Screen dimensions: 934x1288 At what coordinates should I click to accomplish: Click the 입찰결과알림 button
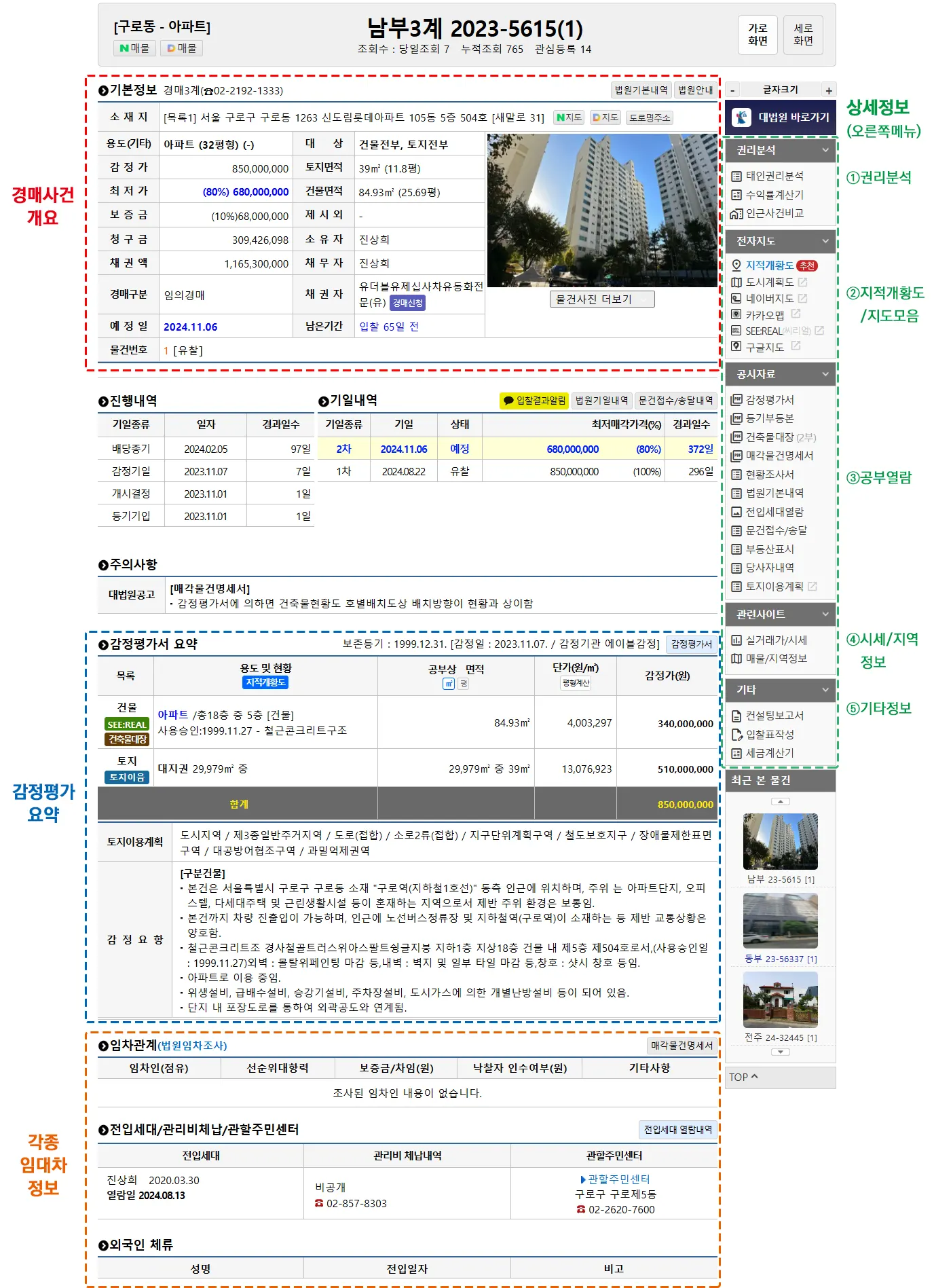[534, 401]
